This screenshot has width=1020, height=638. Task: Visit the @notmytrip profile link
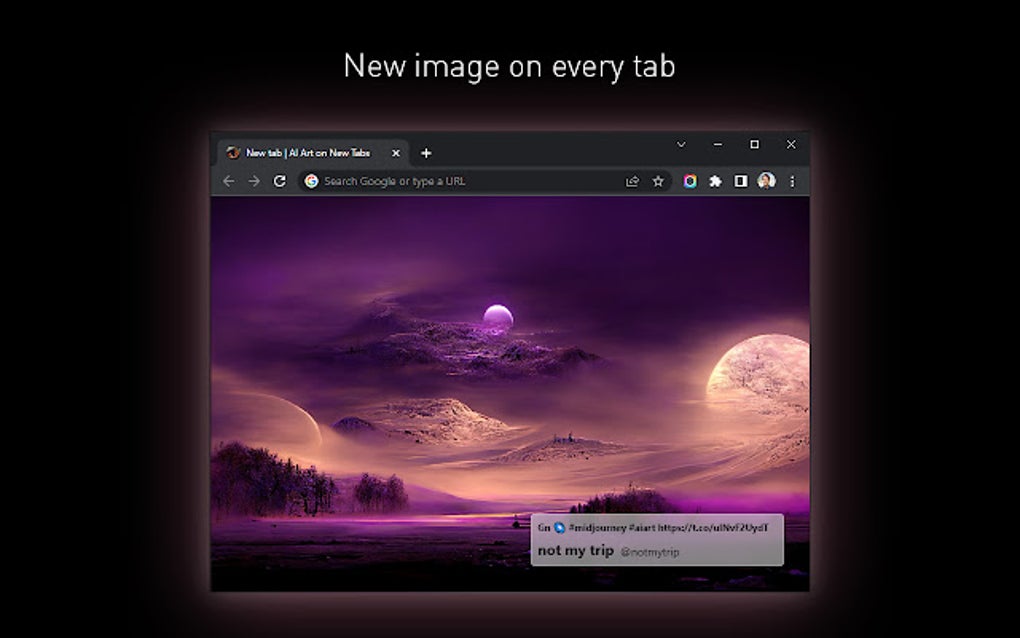650,551
